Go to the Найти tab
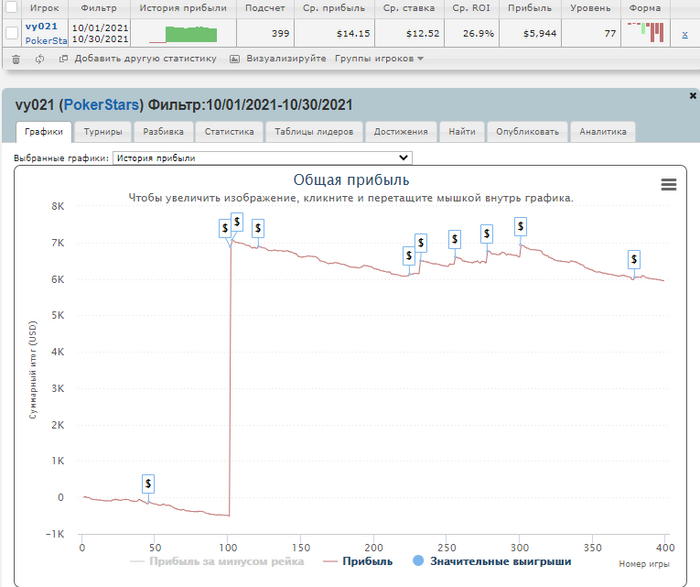Viewport: 700px width, 587px height. point(462,132)
